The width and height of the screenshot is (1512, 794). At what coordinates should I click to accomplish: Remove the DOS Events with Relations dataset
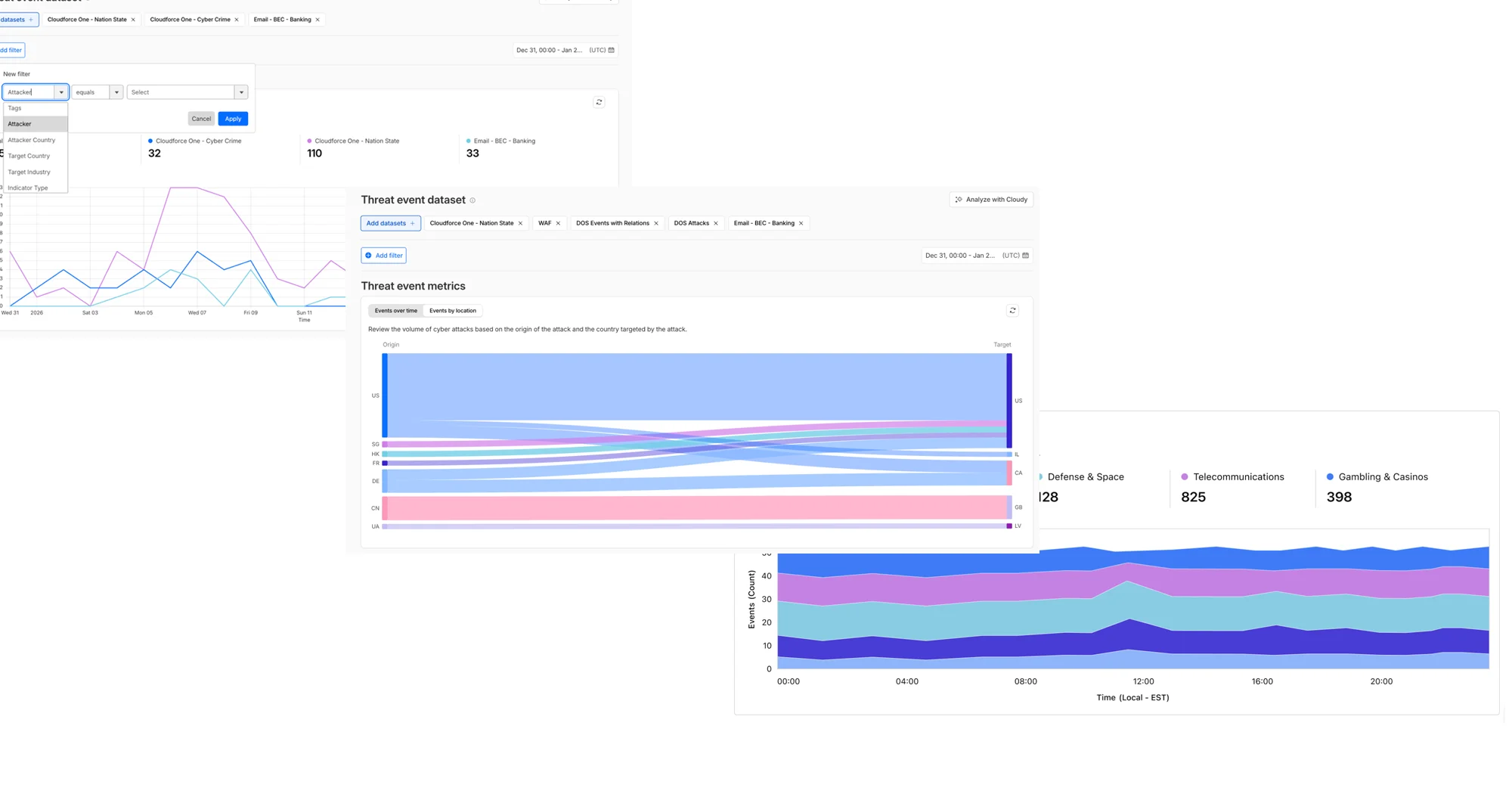[656, 223]
